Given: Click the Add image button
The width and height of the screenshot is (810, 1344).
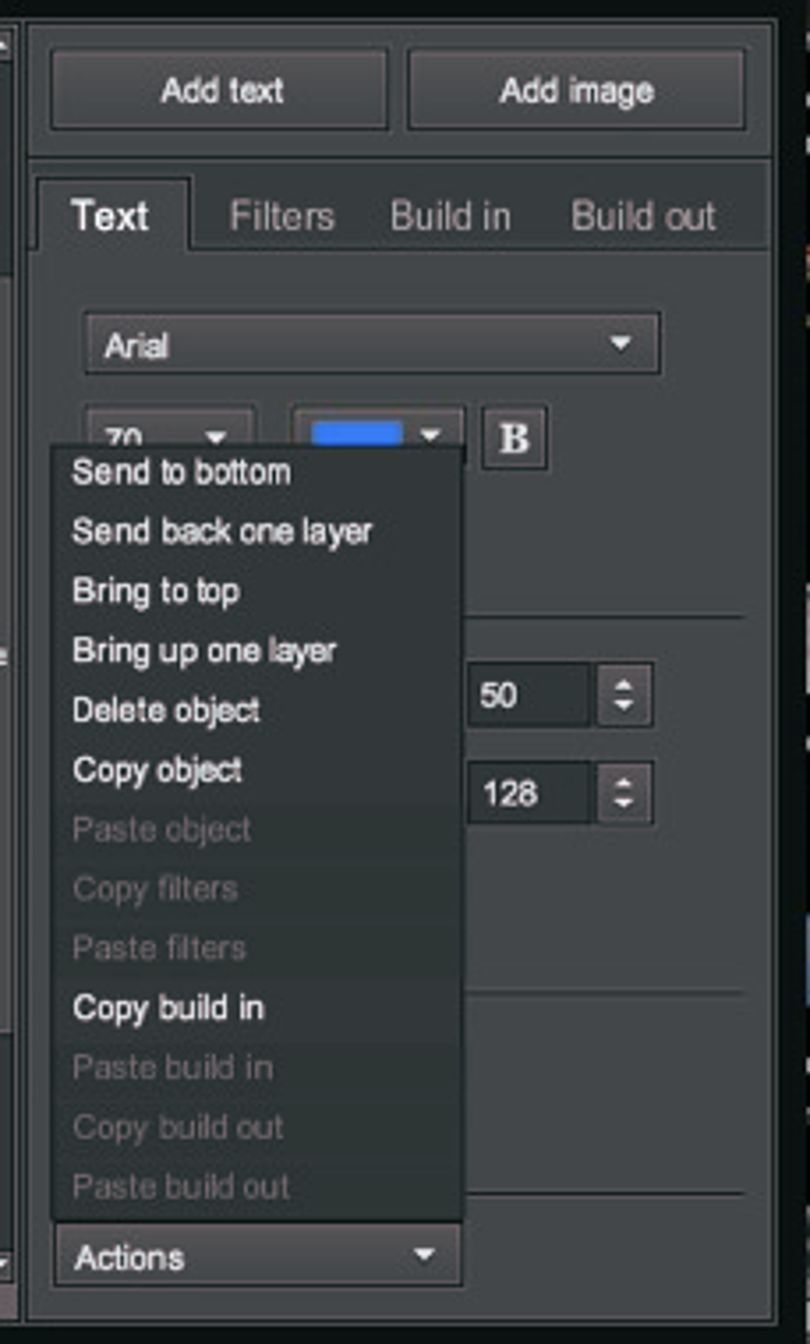Looking at the screenshot, I should 576,90.
